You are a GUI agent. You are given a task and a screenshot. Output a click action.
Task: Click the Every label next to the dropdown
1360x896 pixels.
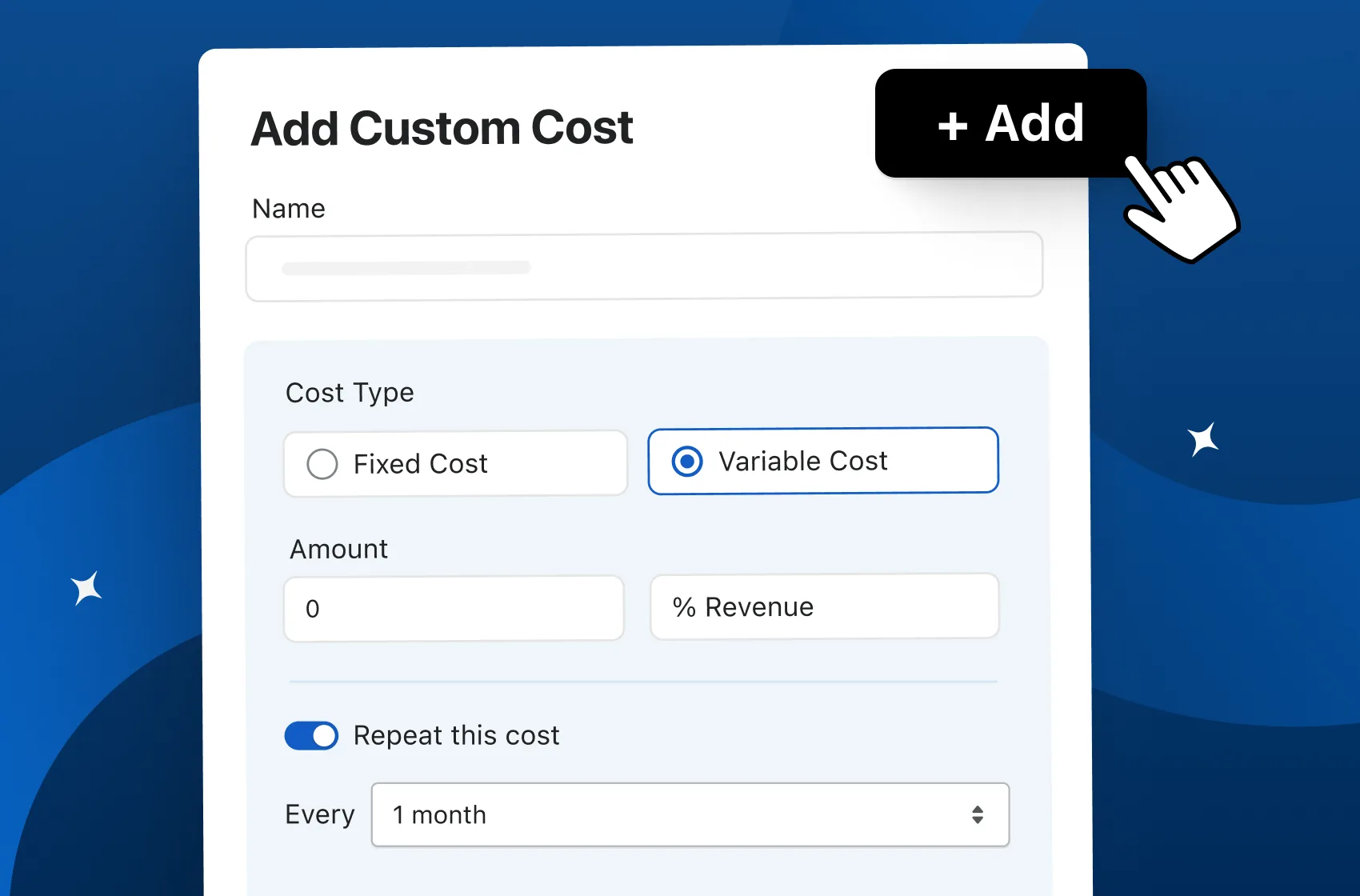click(319, 814)
